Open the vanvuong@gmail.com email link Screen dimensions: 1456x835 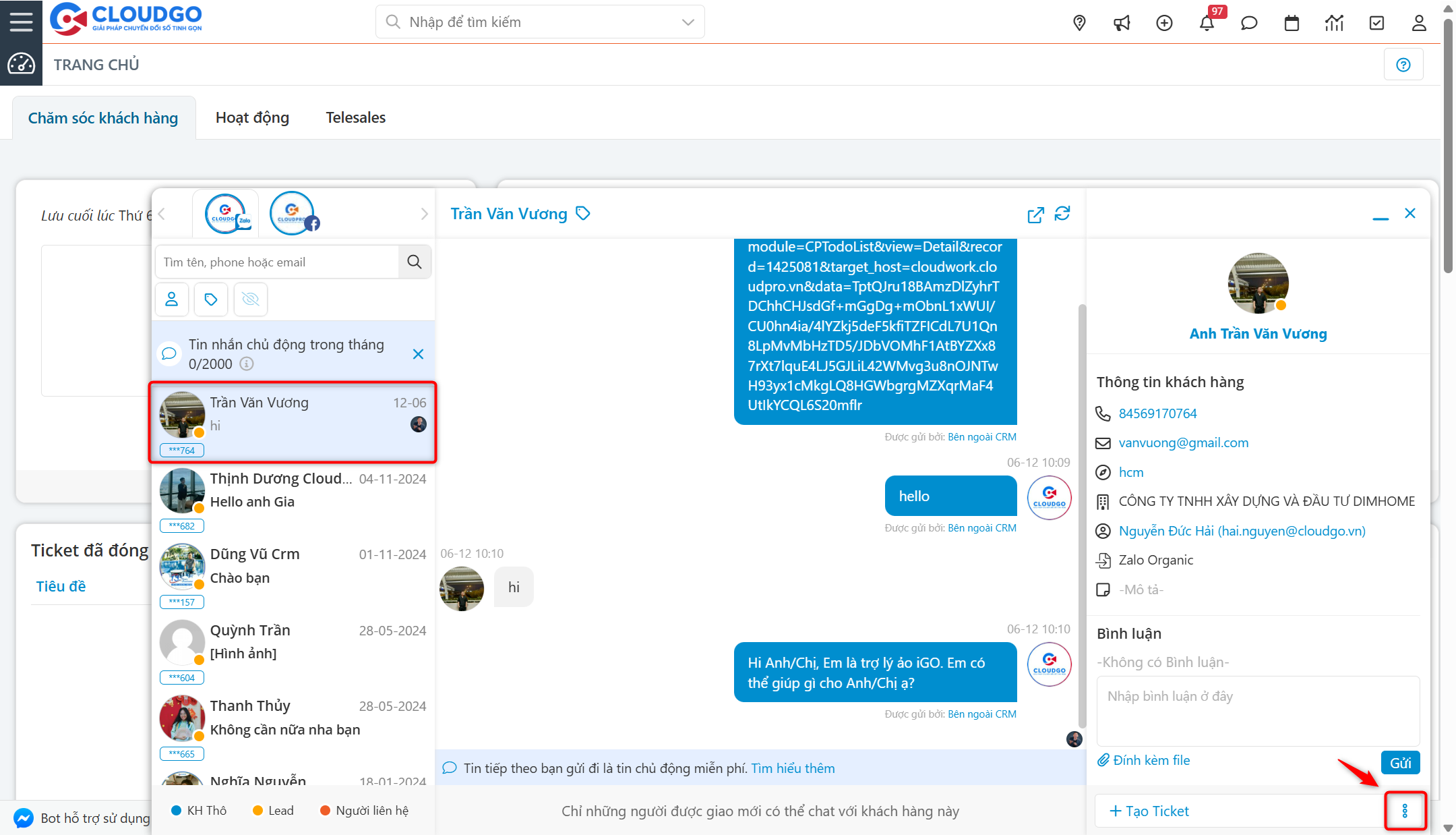(x=1184, y=442)
